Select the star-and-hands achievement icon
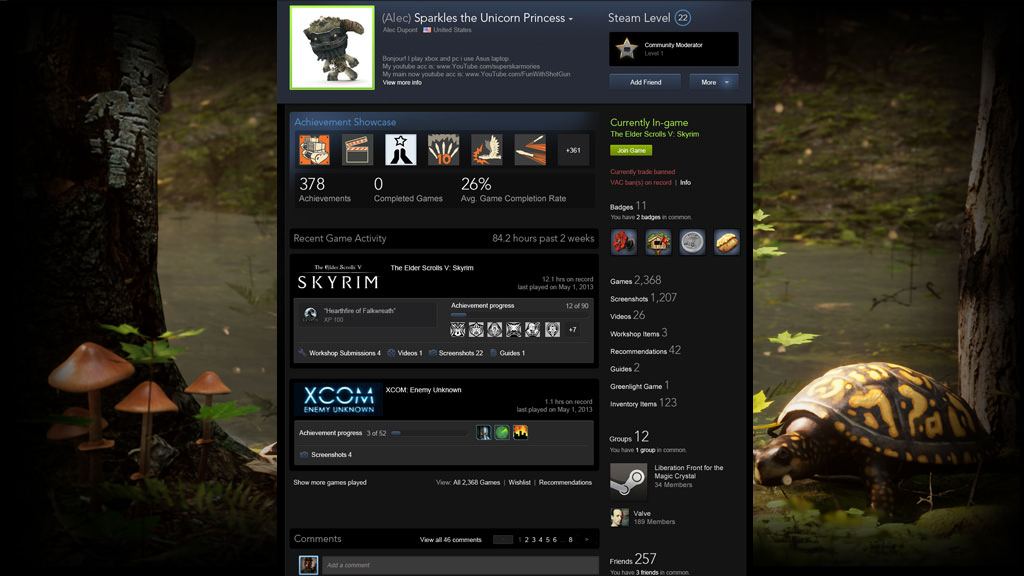Screen dimensions: 1024x576 pyautogui.click(x=400, y=150)
